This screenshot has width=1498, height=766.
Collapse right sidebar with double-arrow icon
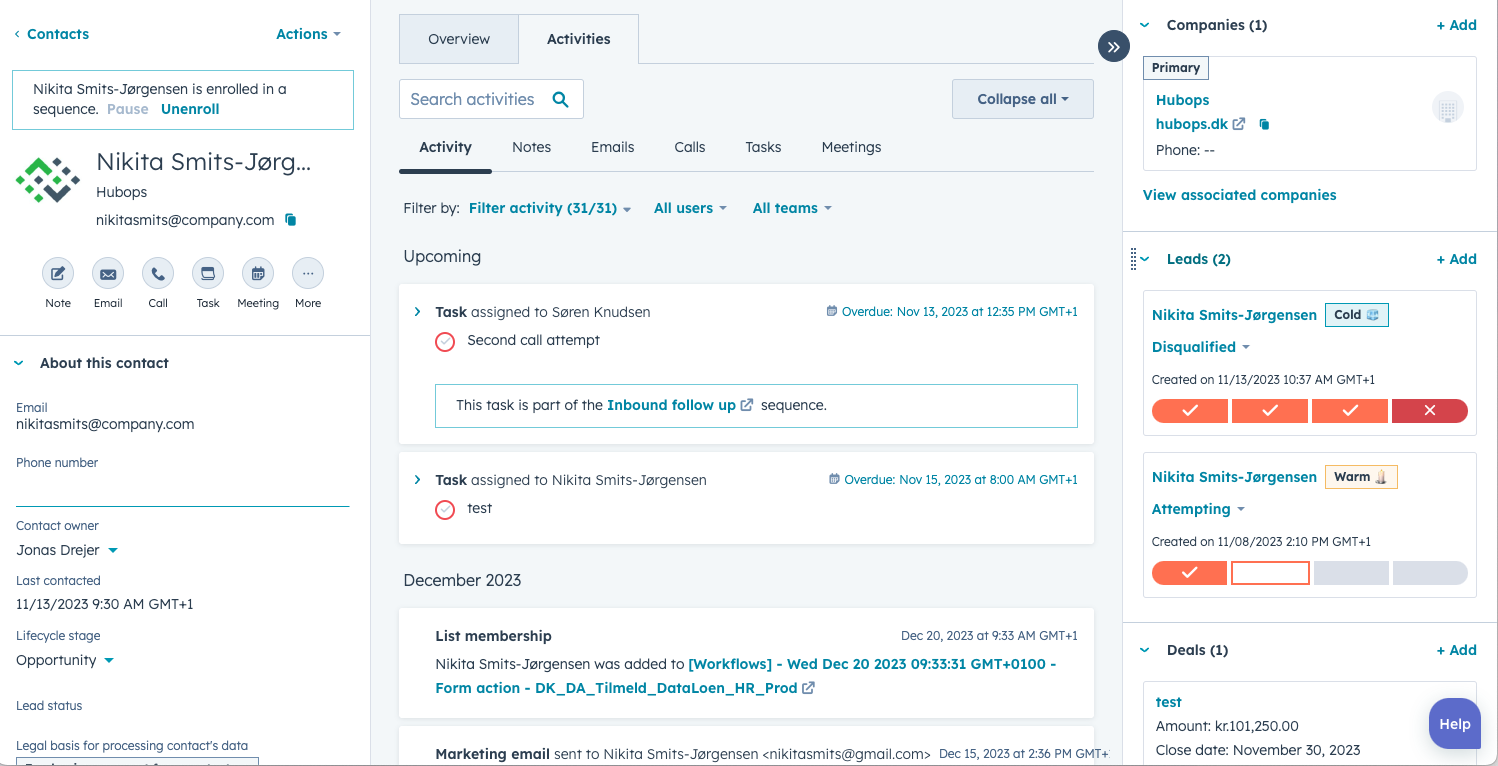(x=1113, y=46)
